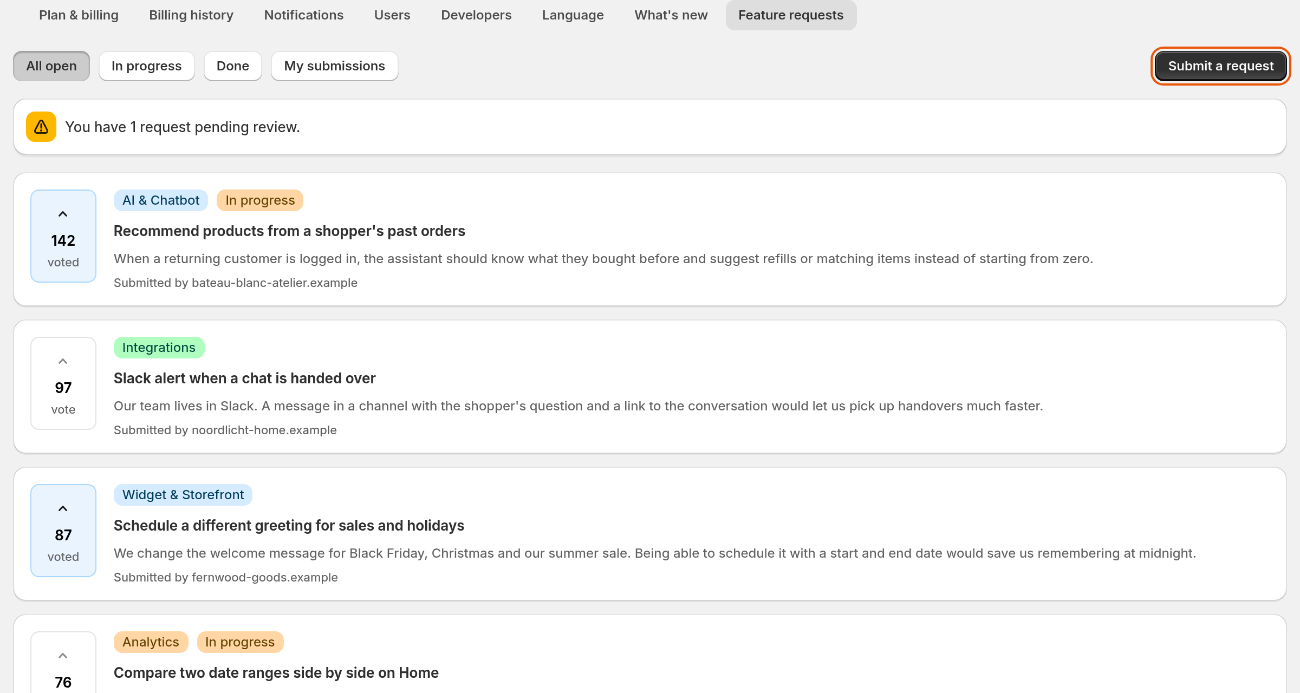Click the Widget & Storefront tag
This screenshot has height=693, width=1300.
(183, 495)
